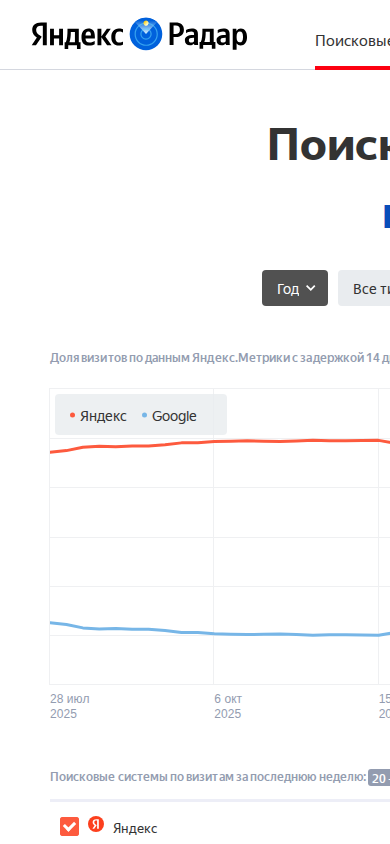Open the Год period dropdown
Image resolution: width=390 pixels, height=844 pixels.
(295, 288)
